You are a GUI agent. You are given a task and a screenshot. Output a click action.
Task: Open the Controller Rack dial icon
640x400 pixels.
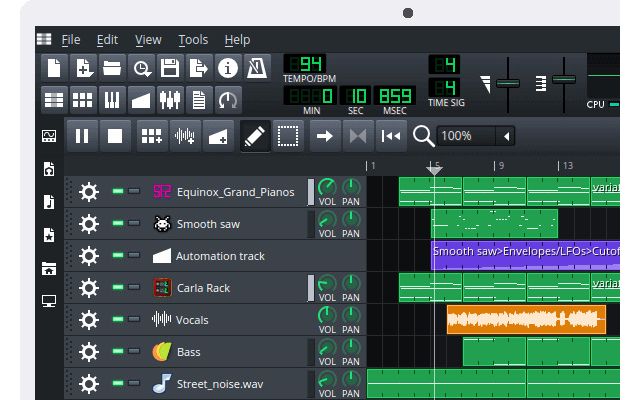tap(228, 100)
